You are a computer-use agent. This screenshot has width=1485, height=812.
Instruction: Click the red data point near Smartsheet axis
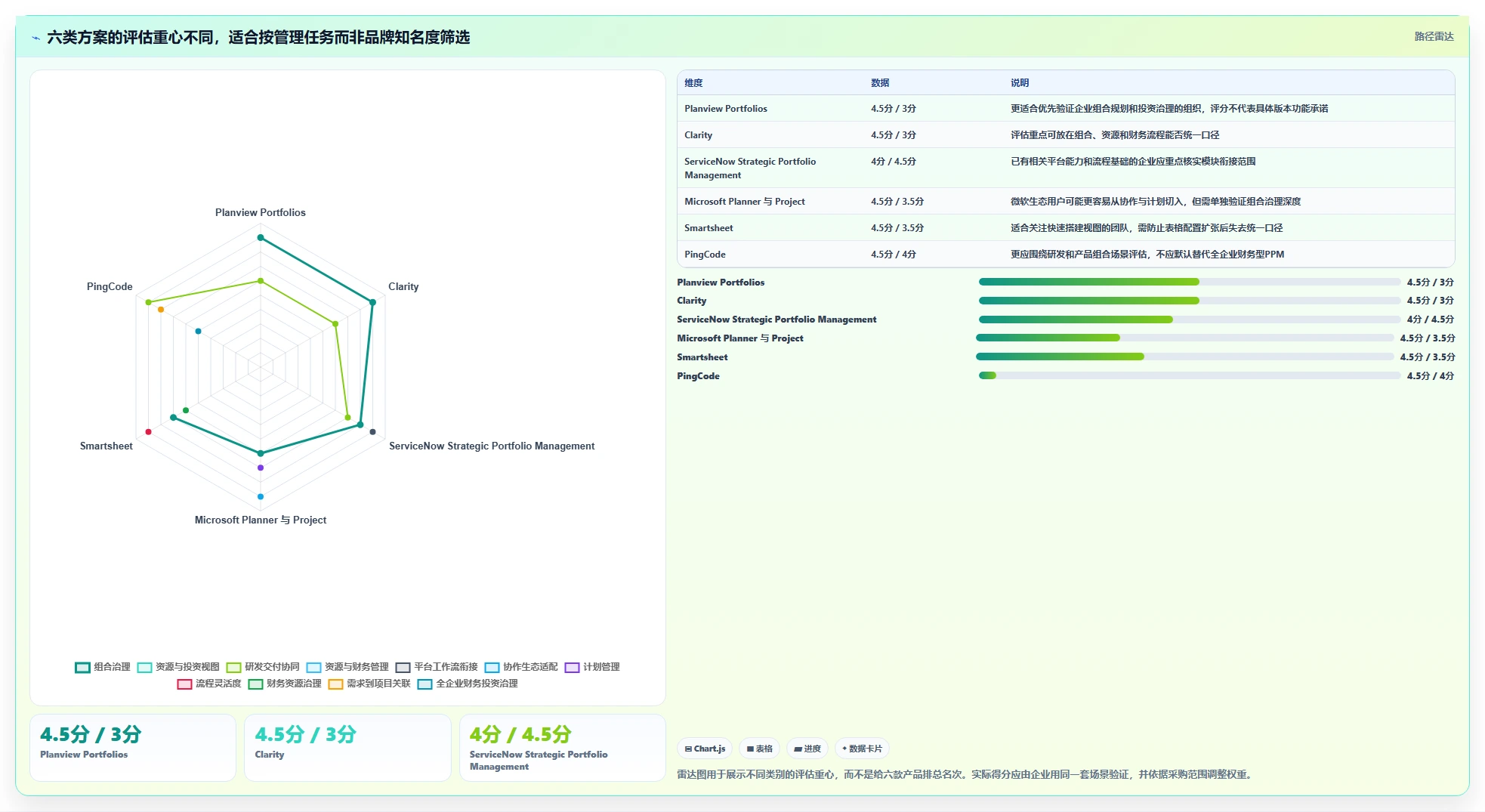pos(148,432)
